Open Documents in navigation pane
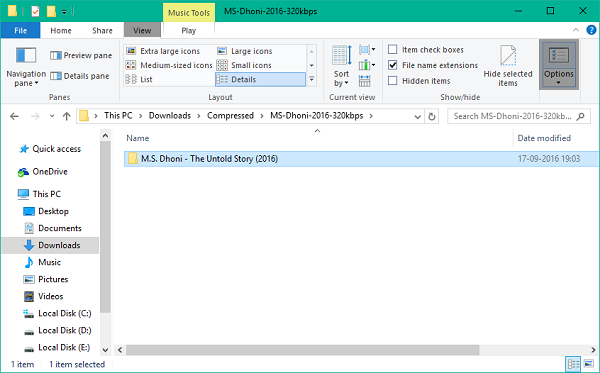 point(52,228)
